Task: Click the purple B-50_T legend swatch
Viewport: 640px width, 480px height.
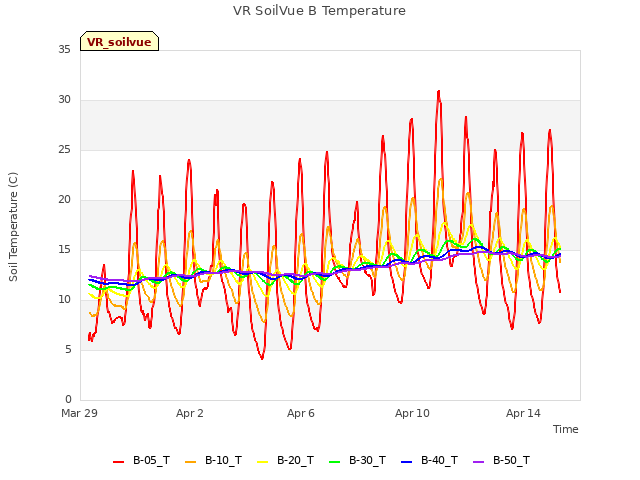Action: click(x=478, y=462)
